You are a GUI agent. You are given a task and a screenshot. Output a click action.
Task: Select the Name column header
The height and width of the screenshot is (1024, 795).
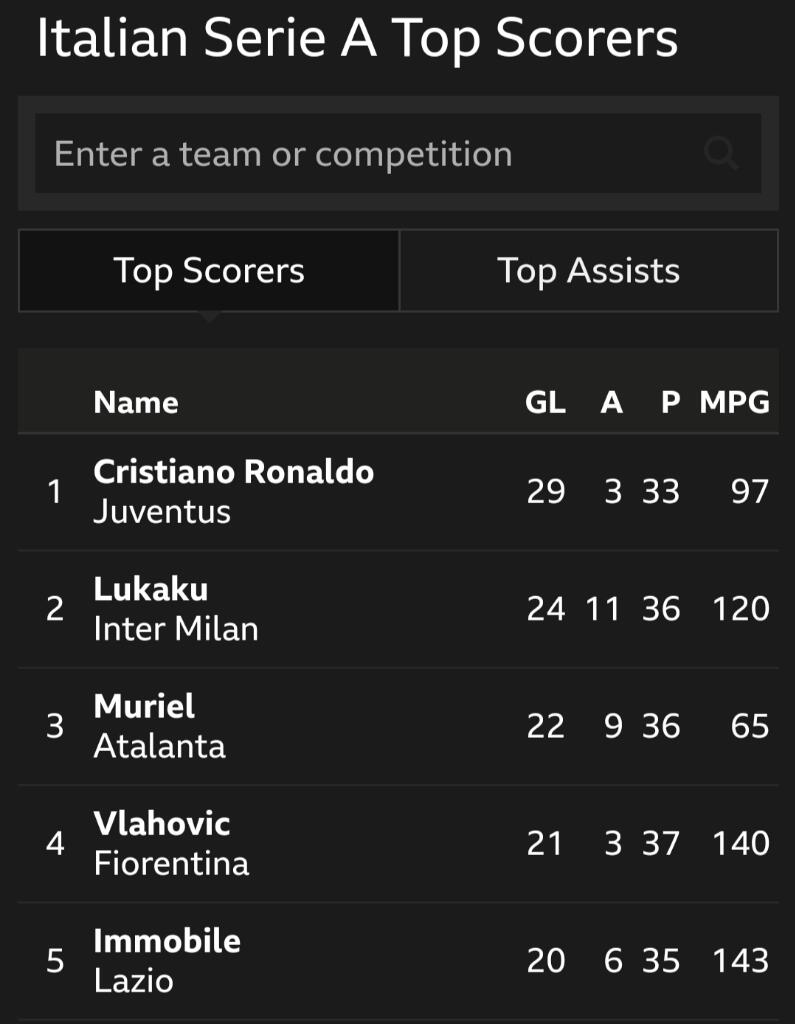click(136, 402)
